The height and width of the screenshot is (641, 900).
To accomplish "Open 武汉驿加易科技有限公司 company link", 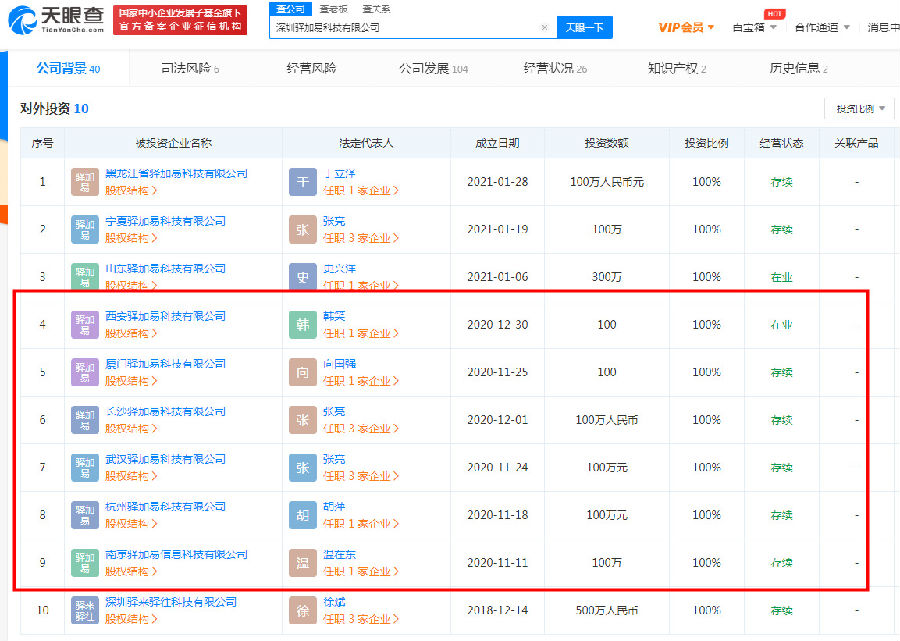I will coord(165,459).
